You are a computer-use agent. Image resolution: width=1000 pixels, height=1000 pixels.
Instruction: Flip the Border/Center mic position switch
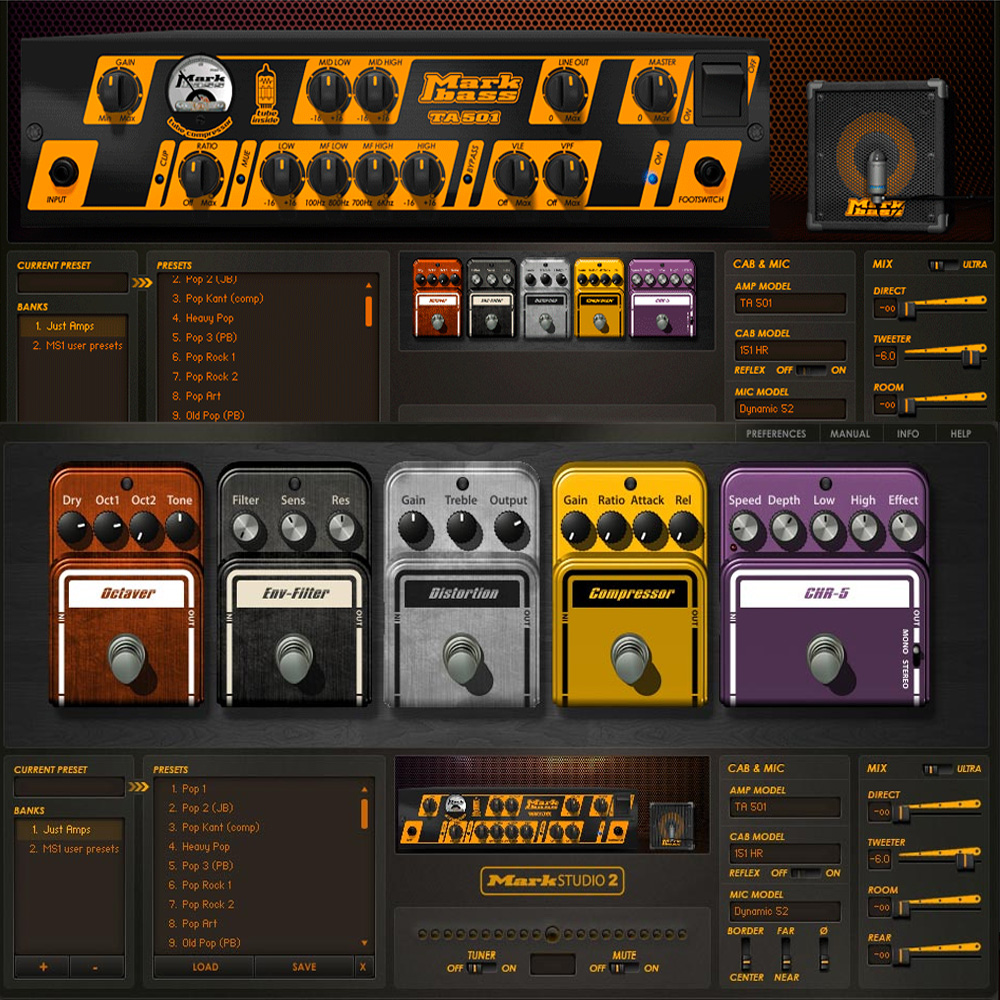coord(745,954)
